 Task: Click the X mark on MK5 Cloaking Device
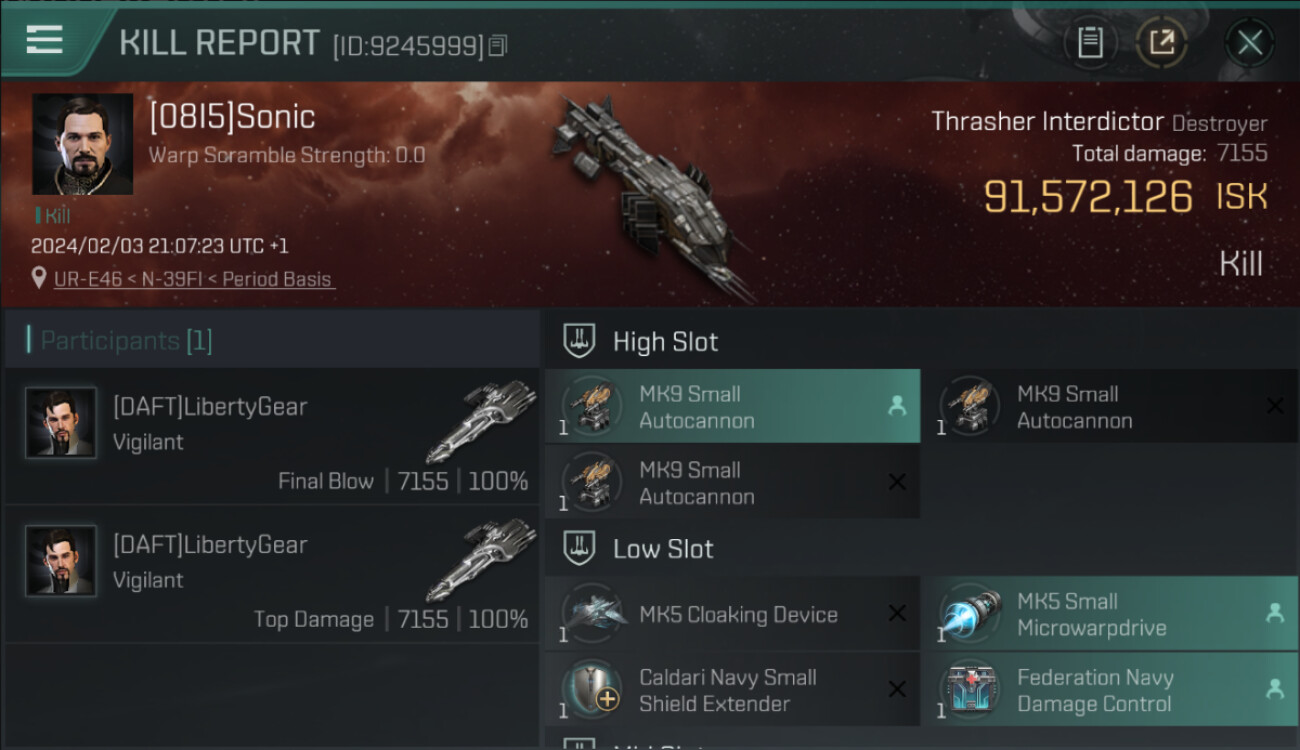[897, 614]
